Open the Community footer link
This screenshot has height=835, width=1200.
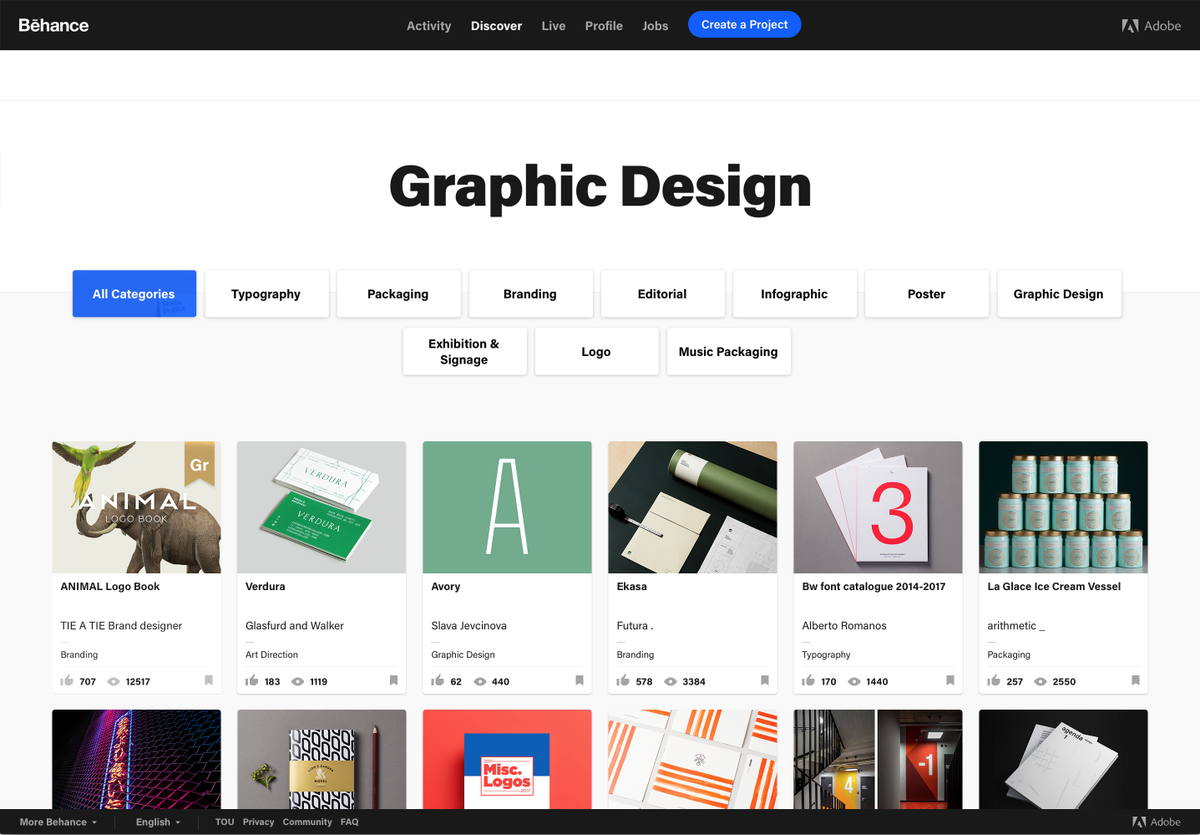[307, 822]
